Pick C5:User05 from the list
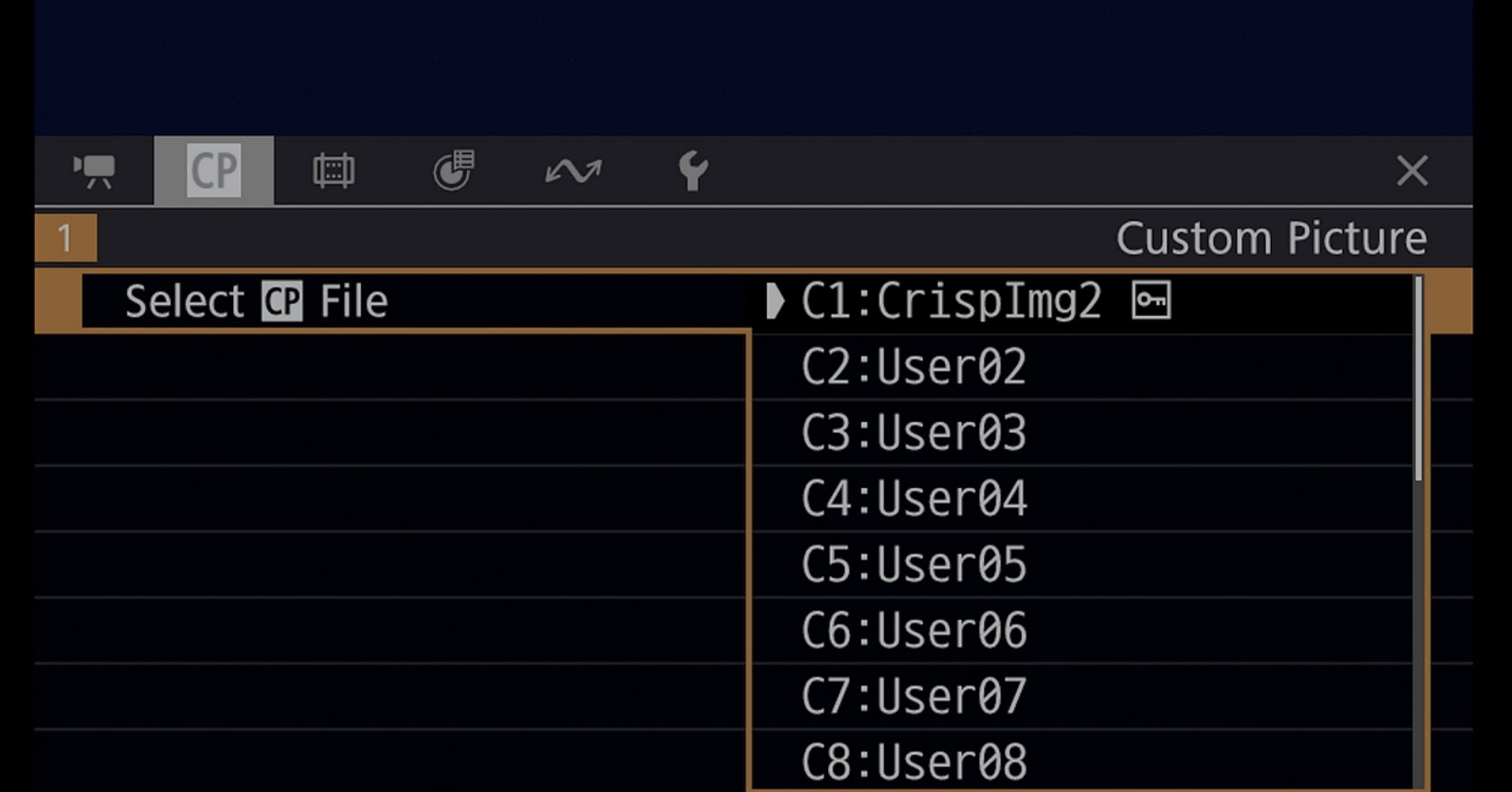This screenshot has height=792, width=1512. pos(913,564)
